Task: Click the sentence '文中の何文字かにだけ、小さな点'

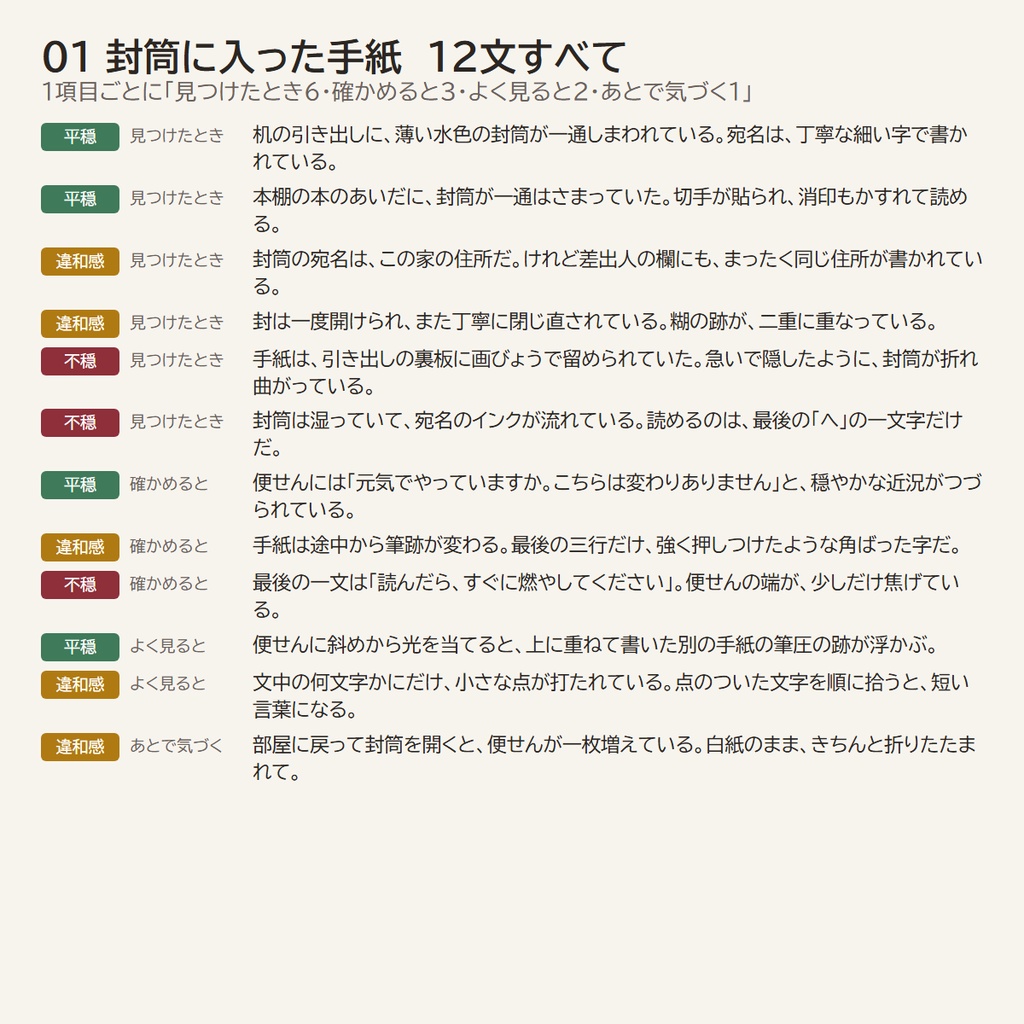Action: coord(611,696)
